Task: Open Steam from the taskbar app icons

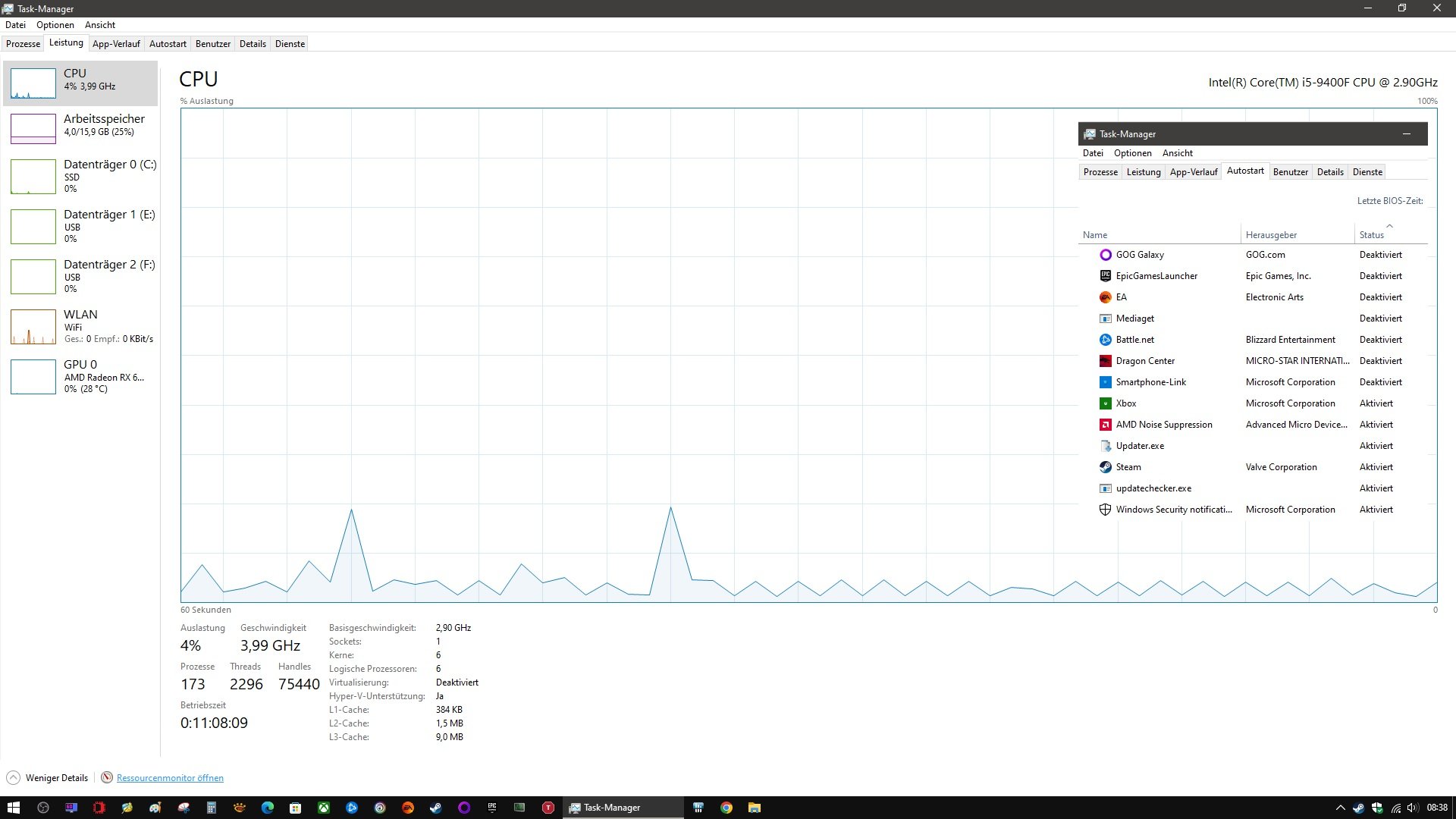Action: point(436,808)
